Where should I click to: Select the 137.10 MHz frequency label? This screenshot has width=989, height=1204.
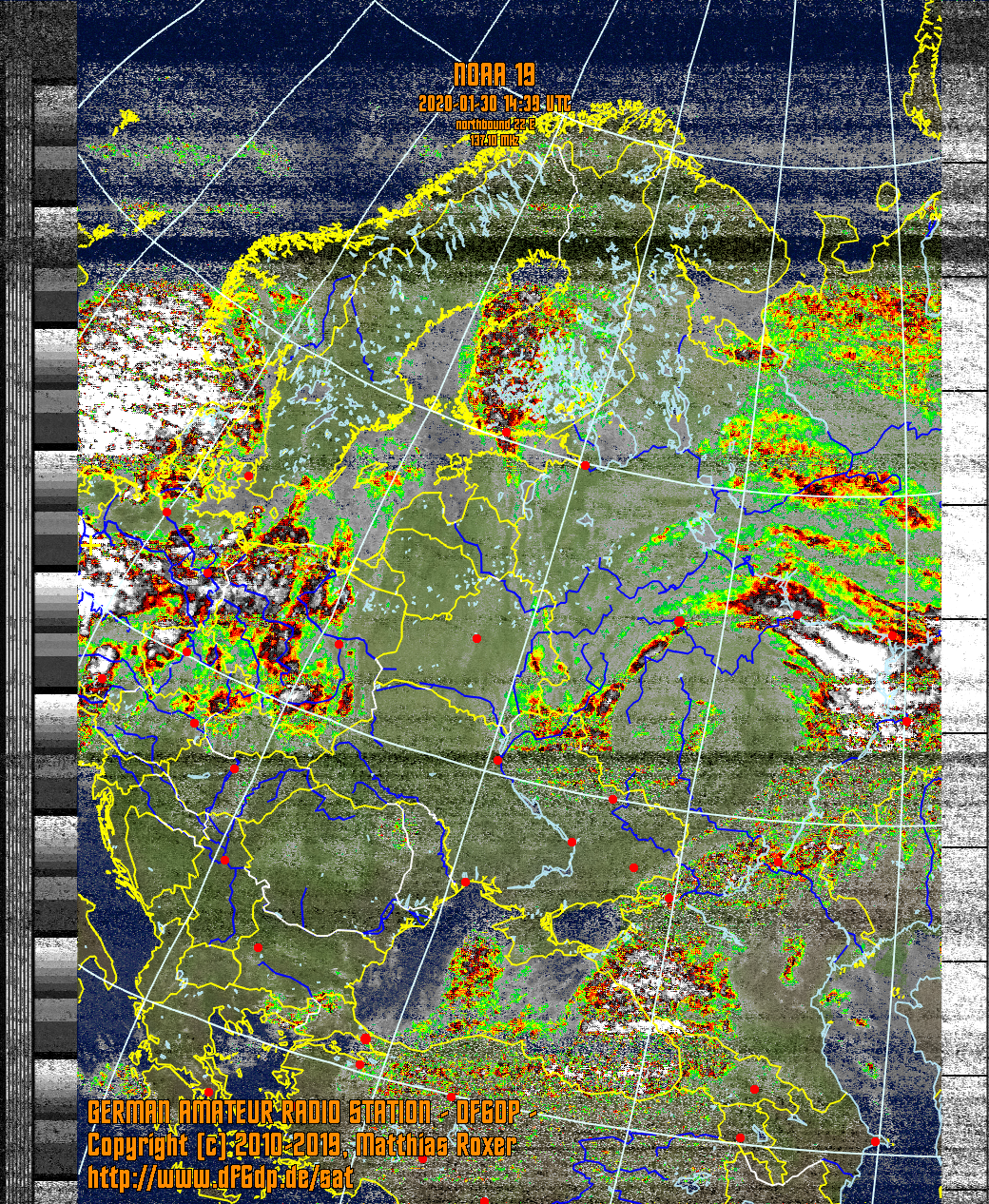click(494, 139)
